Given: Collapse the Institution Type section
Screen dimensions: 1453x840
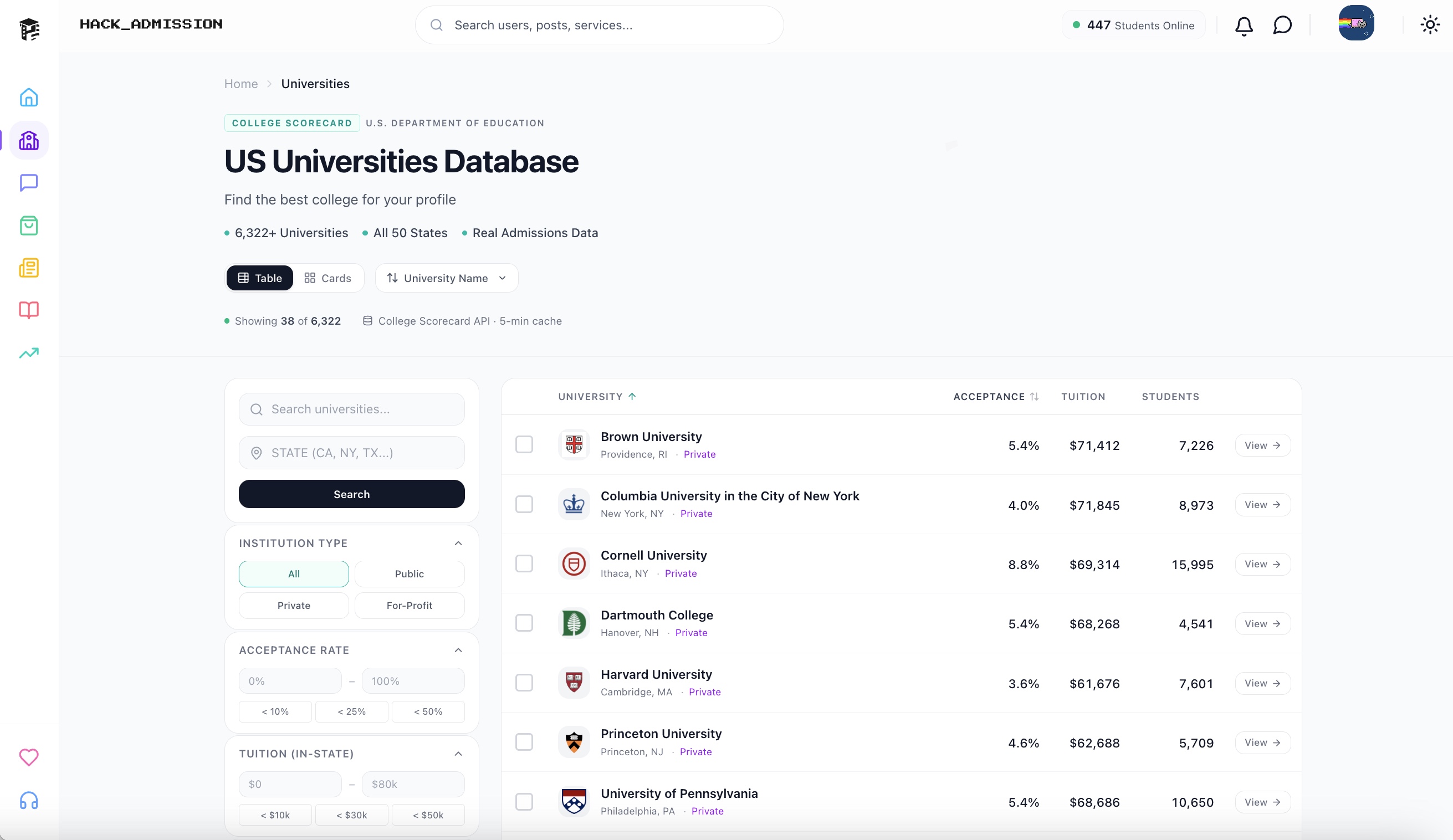Looking at the screenshot, I should [x=458, y=542].
